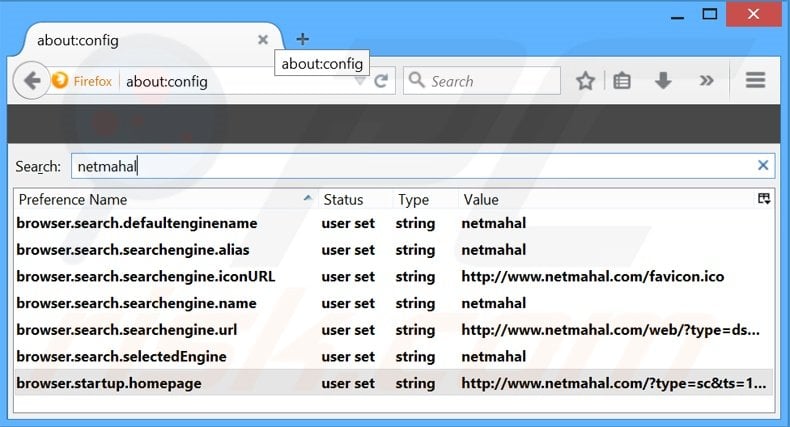This screenshot has height=427, width=790.
Task: Click the Firefox identity icon in address bar
Action: (59, 81)
